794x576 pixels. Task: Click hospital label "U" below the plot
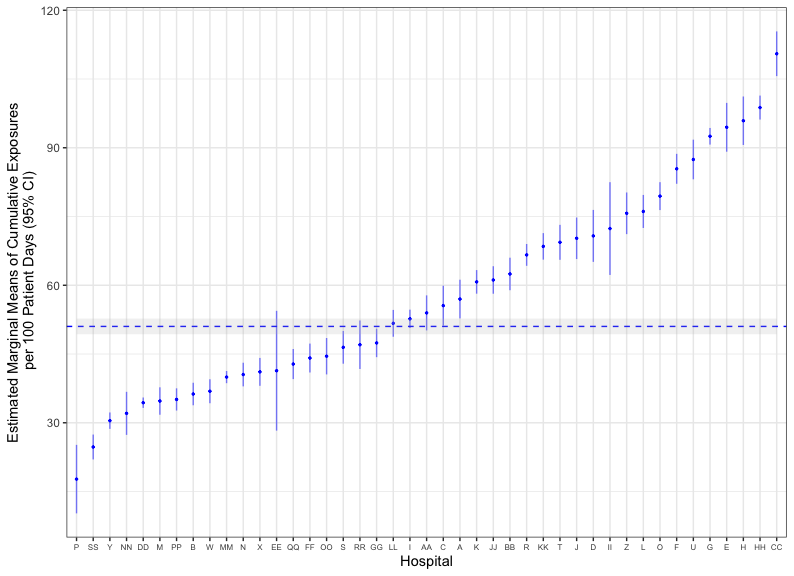coord(693,547)
